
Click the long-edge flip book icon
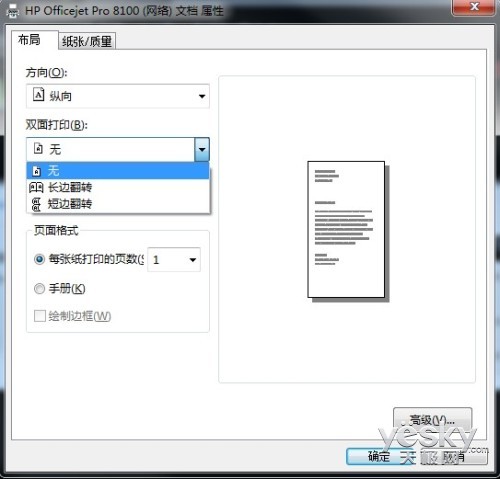[x=36, y=188]
